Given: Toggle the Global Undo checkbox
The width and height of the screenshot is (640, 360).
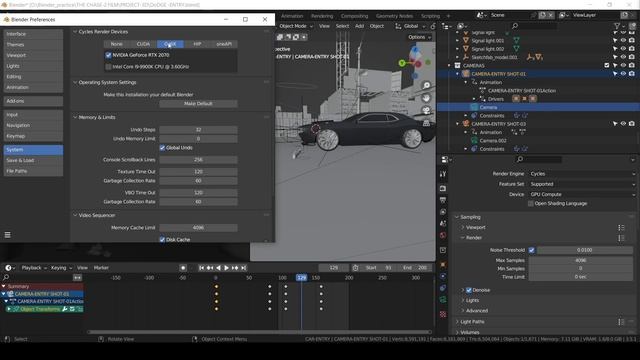Looking at the screenshot, I should point(162,148).
